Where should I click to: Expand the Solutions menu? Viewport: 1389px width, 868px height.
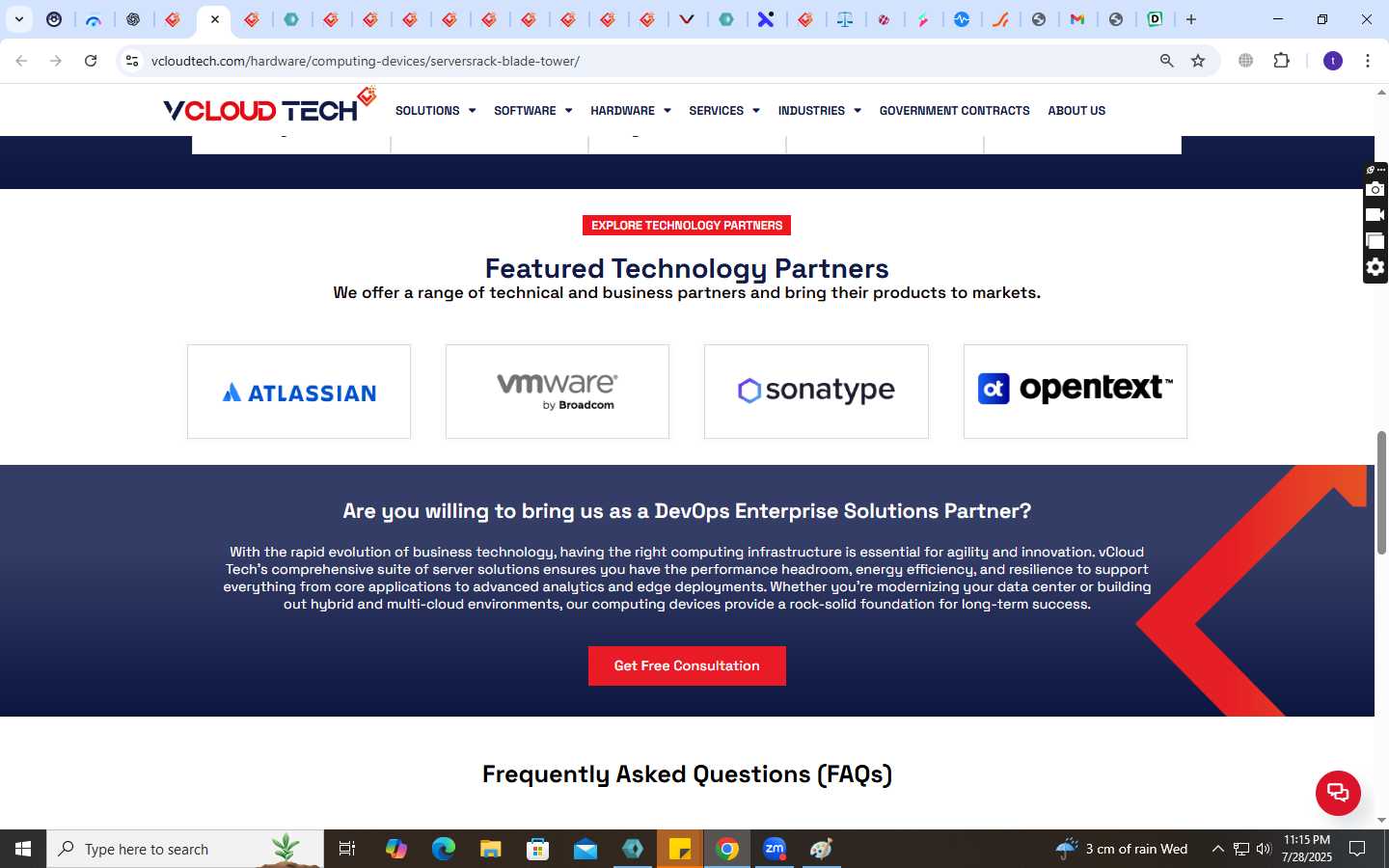pyautogui.click(x=435, y=111)
